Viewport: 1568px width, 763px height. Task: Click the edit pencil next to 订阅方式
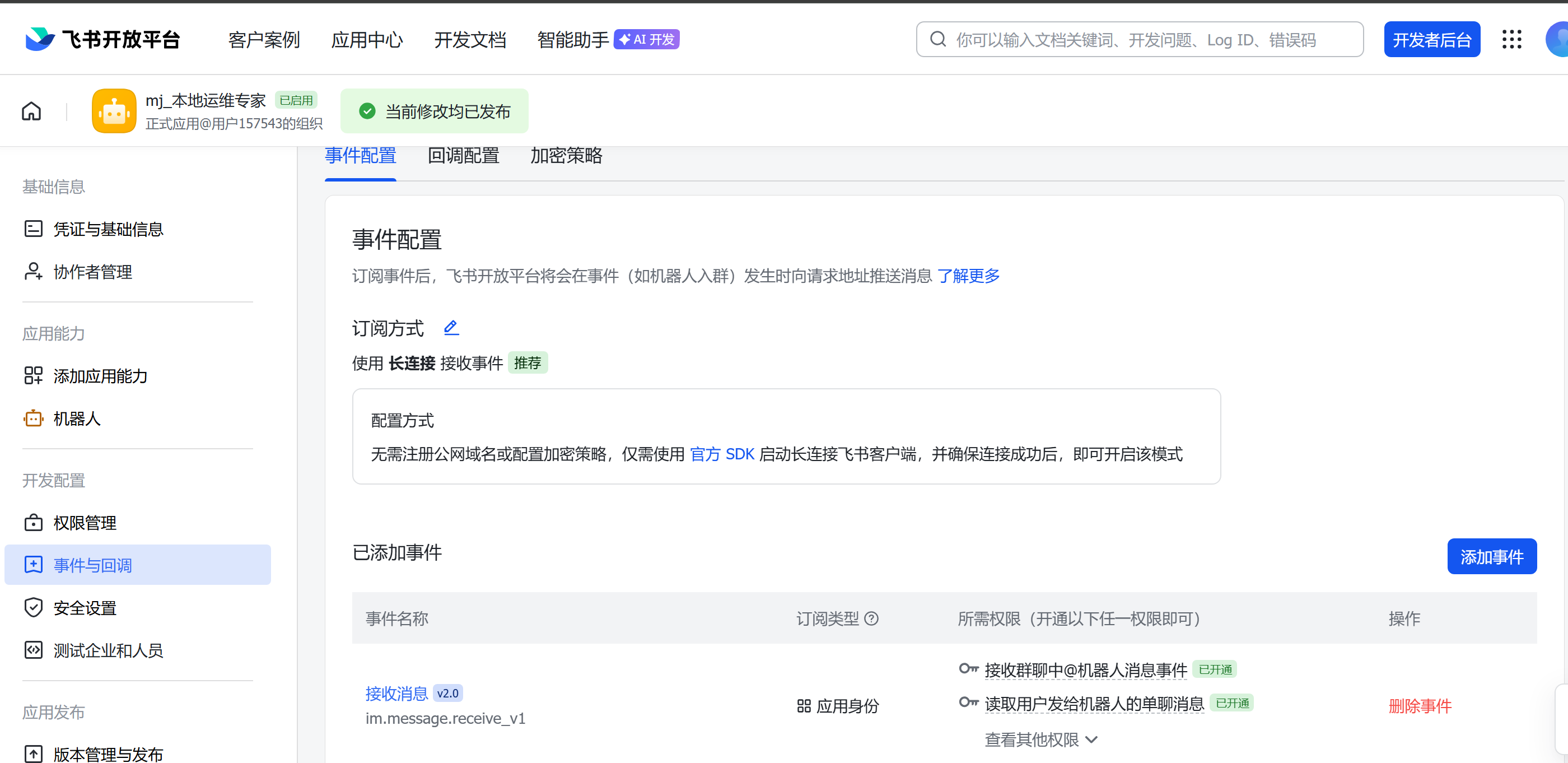pyautogui.click(x=451, y=328)
